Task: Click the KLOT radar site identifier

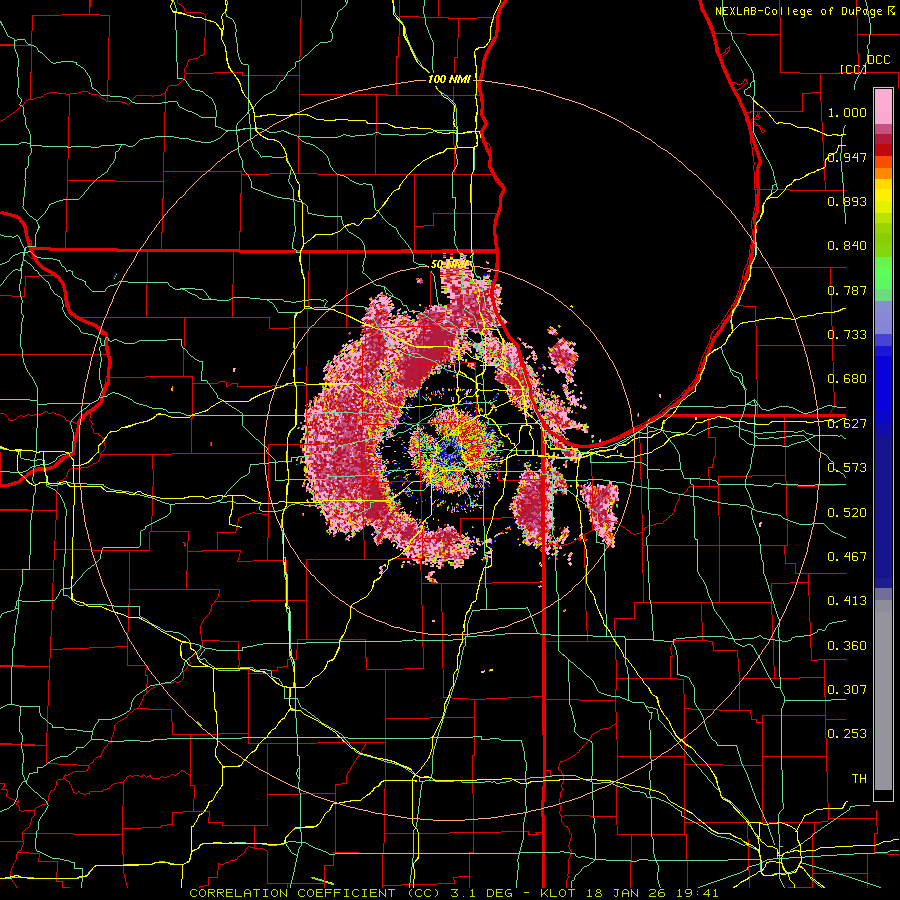Action: tap(557, 893)
